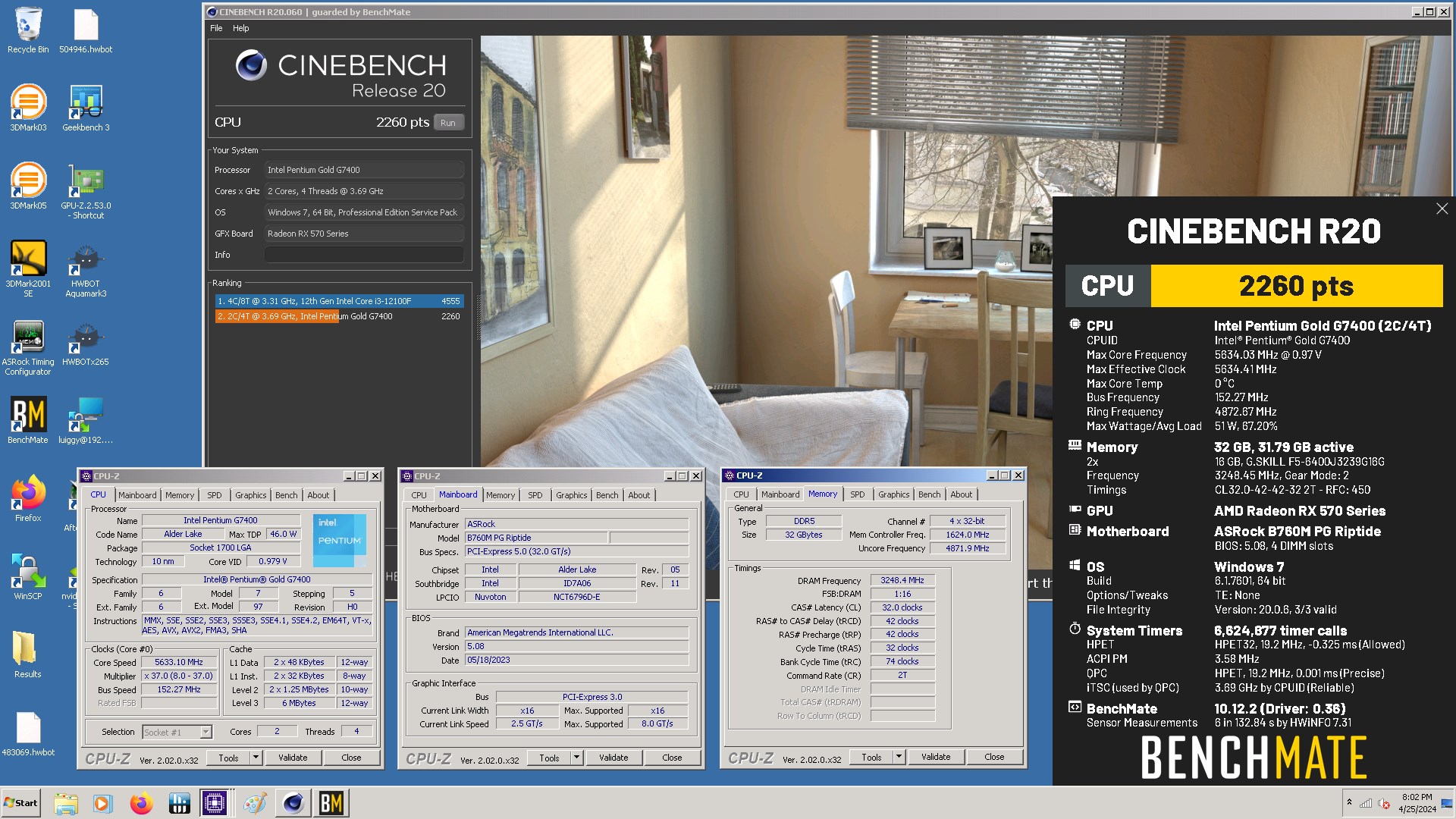Open the GPU-Z 2.53.0 shortcut icon
The height and width of the screenshot is (819, 1456).
pyautogui.click(x=86, y=190)
